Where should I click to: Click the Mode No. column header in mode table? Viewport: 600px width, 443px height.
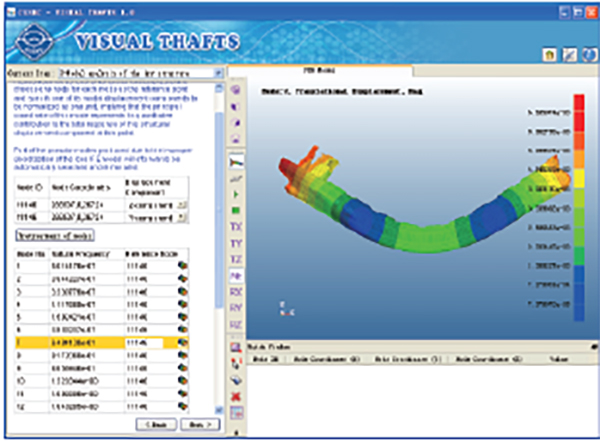(31, 254)
